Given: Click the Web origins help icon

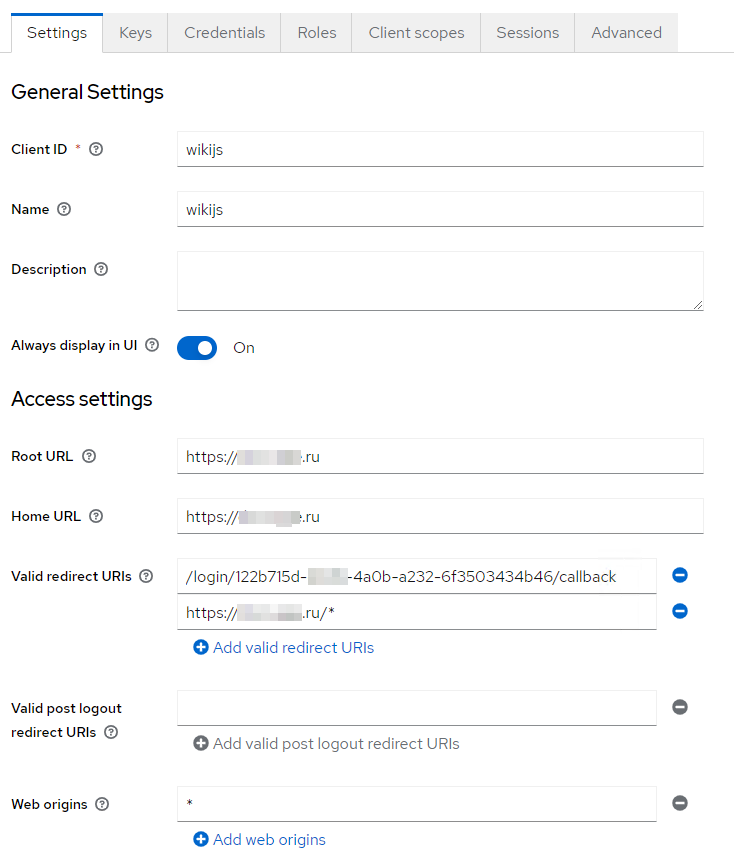Looking at the screenshot, I should pyautogui.click(x=102, y=804).
